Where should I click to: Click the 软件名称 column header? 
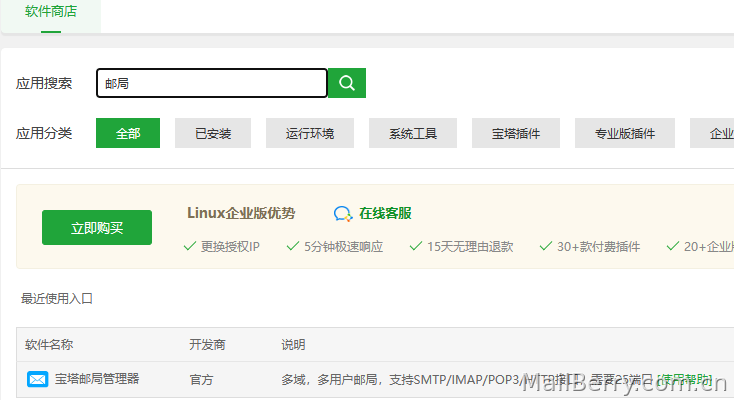coord(49,345)
